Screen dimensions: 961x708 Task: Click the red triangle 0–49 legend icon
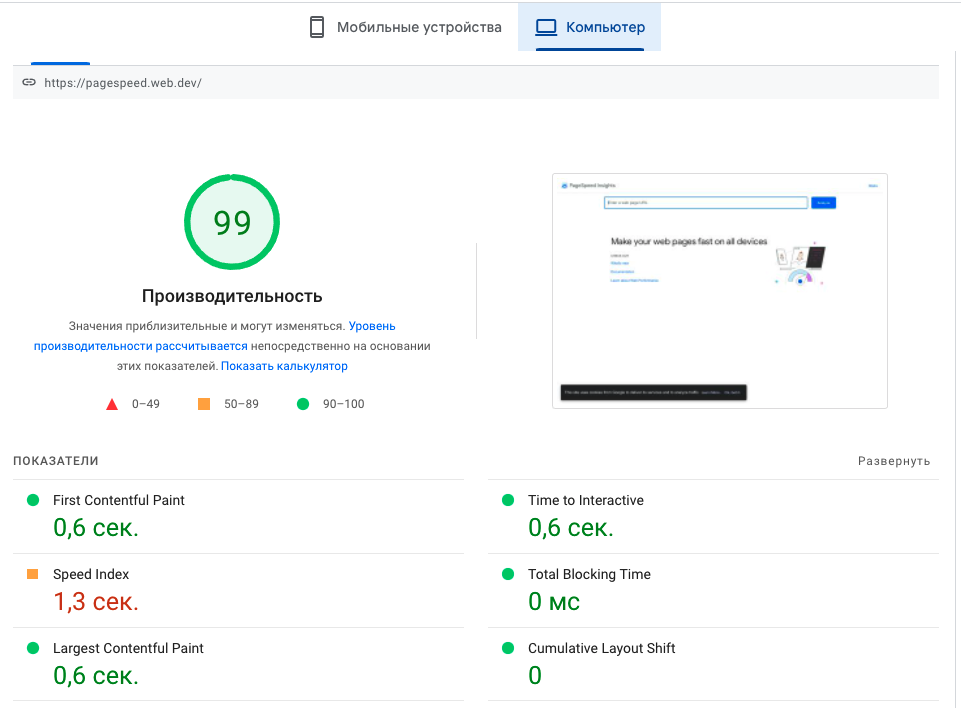point(112,404)
